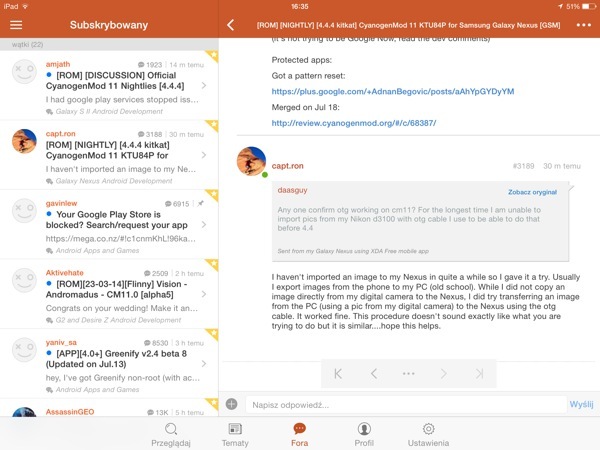The height and width of the screenshot is (450, 600).
Task: Open capt.ron avatar in thread list
Action: click(24, 141)
